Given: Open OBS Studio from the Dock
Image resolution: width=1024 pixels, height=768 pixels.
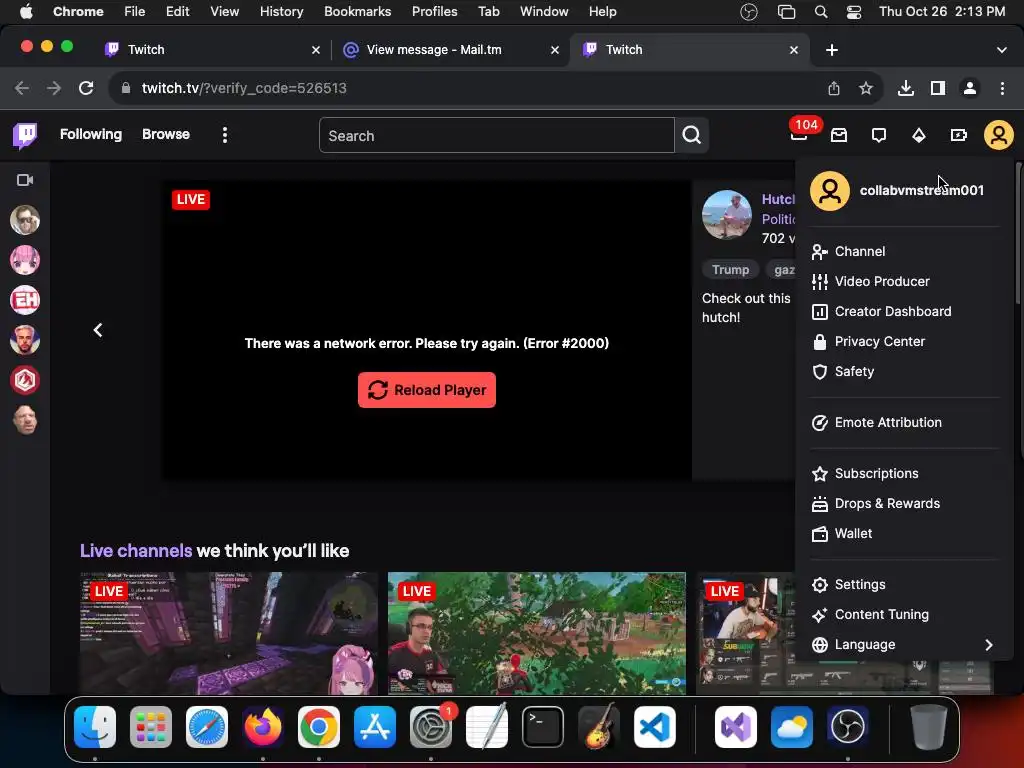Looking at the screenshot, I should tap(847, 727).
